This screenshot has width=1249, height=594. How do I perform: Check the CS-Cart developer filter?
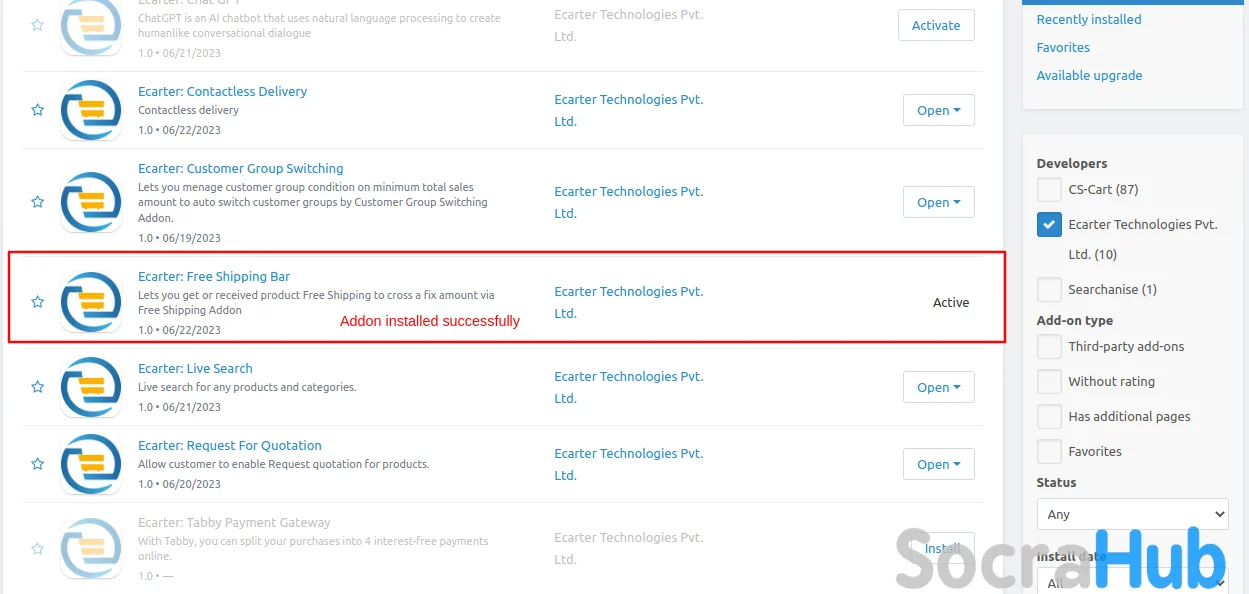click(x=1049, y=190)
